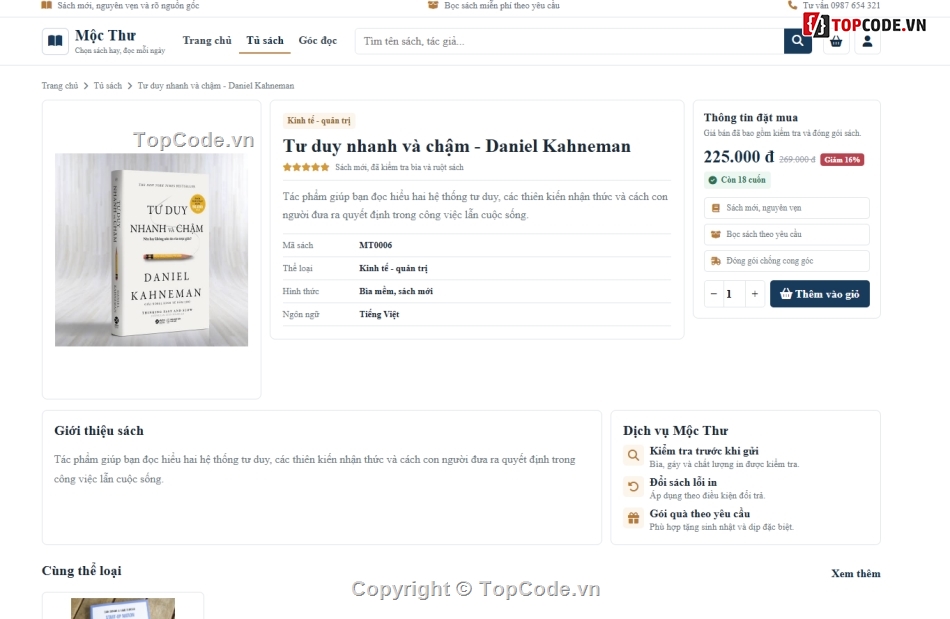Click the five-star rating icons
Screen dimensions: 950x619
click(306, 167)
